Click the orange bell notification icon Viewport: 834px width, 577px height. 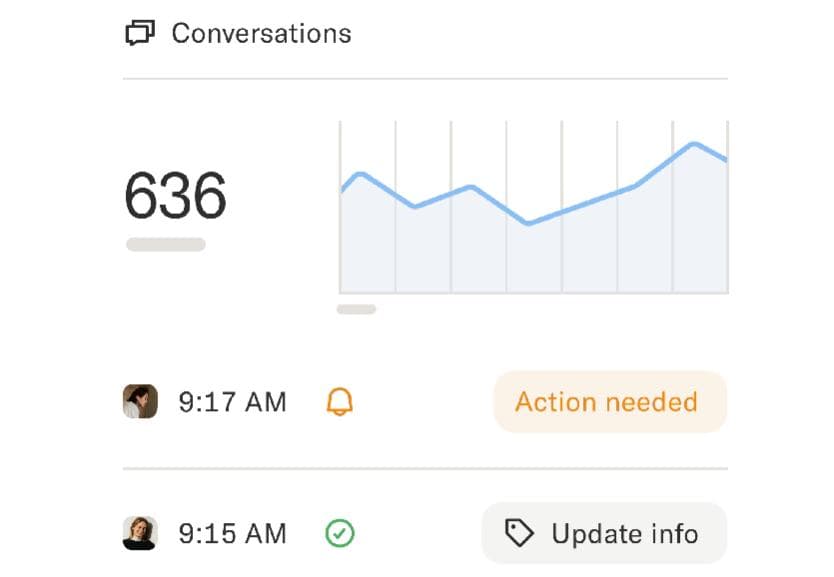click(340, 402)
